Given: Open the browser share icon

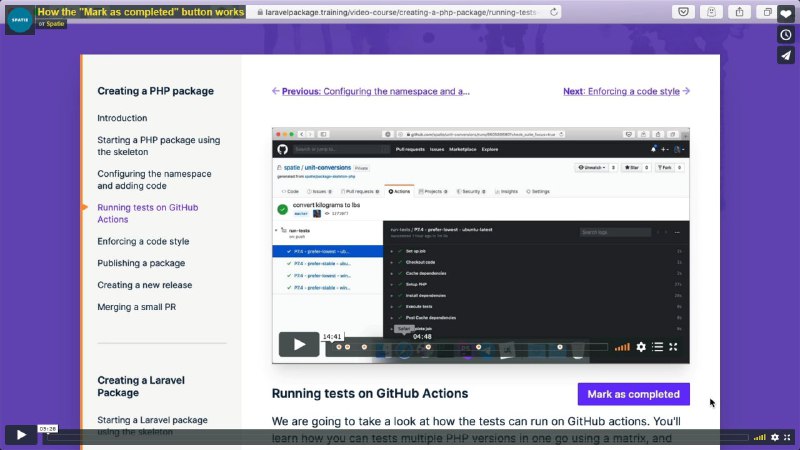Looking at the screenshot, I should point(739,12).
